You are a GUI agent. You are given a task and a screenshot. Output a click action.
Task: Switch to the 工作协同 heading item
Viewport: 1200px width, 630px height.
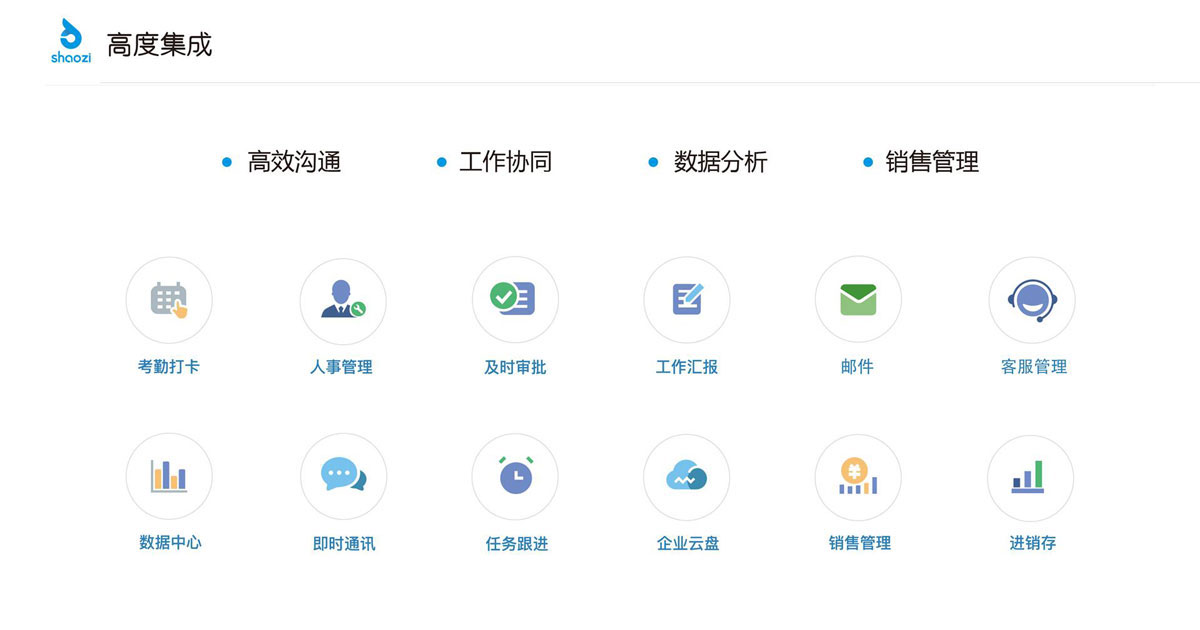click(506, 162)
